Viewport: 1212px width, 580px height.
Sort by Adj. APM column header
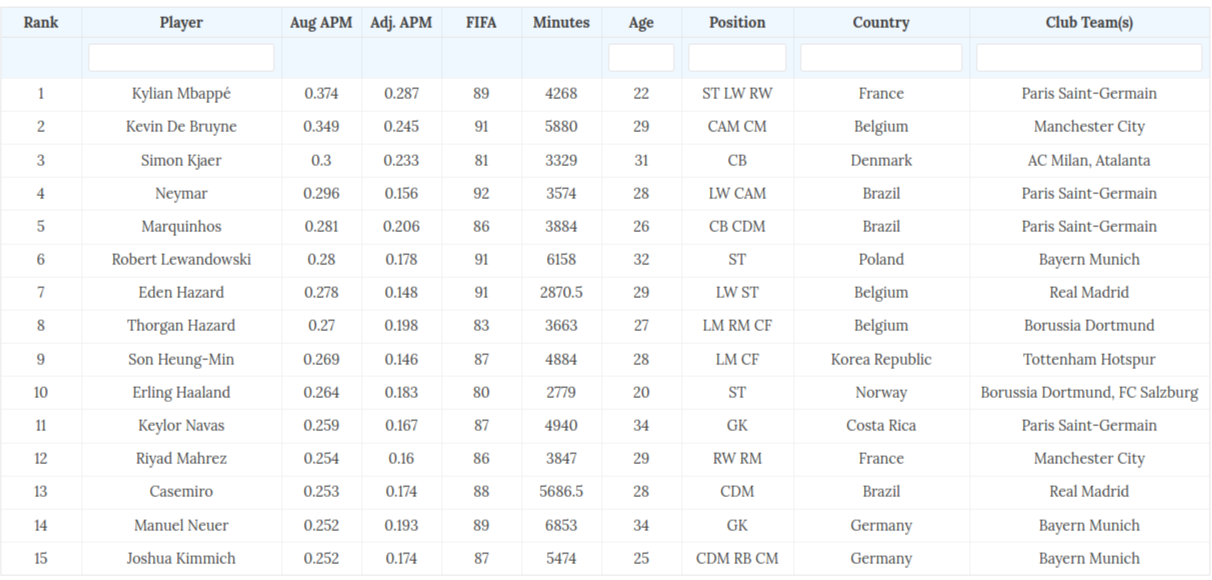(x=401, y=22)
